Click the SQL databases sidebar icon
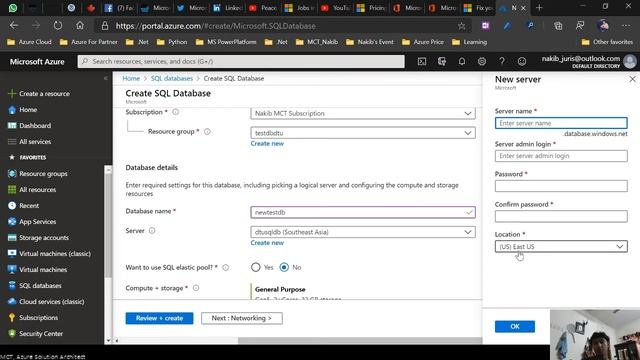Viewport: 640px width, 360px height. click(12, 285)
